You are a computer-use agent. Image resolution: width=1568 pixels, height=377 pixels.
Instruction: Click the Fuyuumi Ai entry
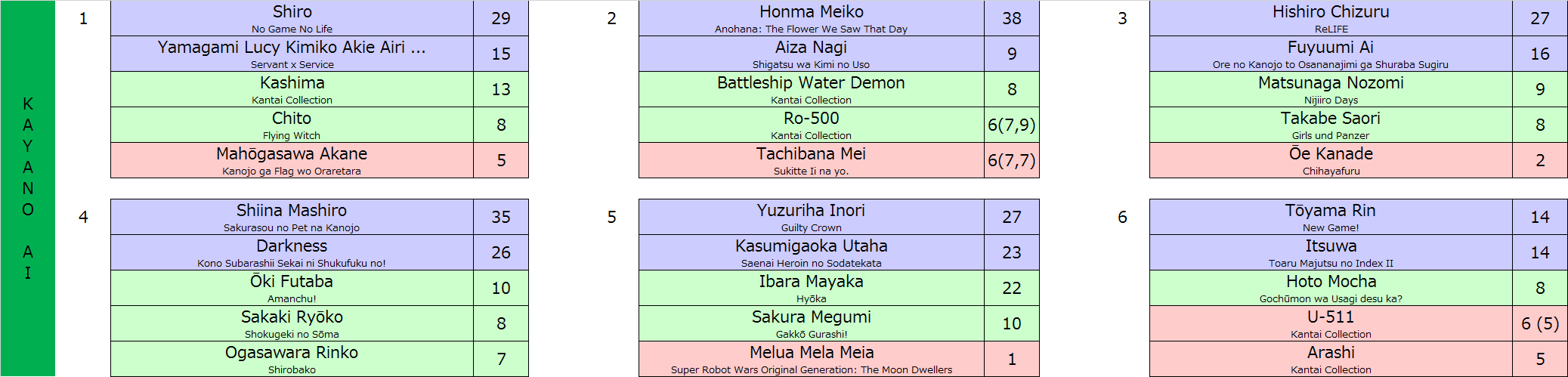pos(1331,54)
